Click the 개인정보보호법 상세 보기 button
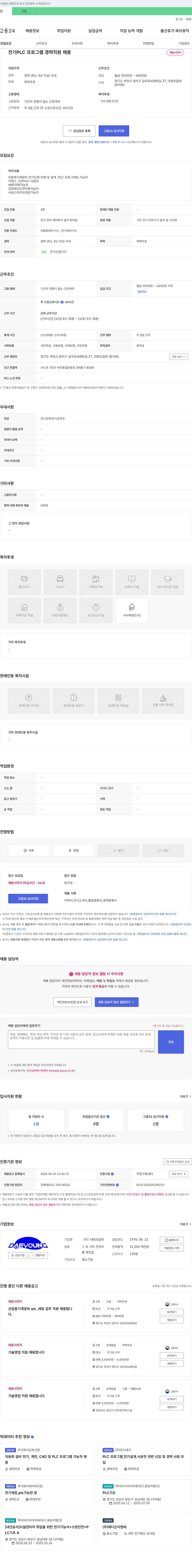Viewport: 192px width, 1568px height. 73,1002
